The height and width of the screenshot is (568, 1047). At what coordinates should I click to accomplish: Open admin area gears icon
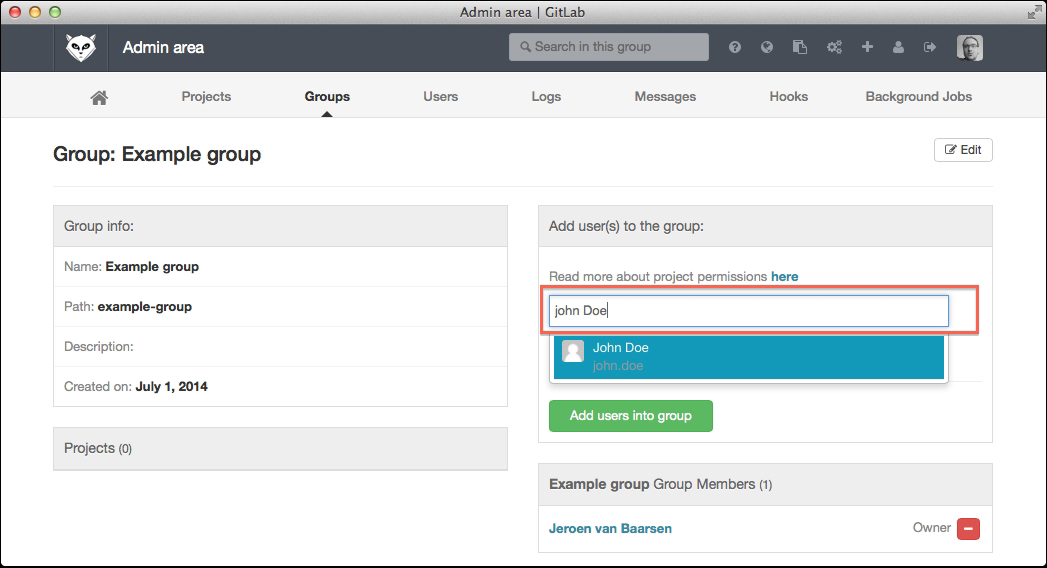(834, 47)
